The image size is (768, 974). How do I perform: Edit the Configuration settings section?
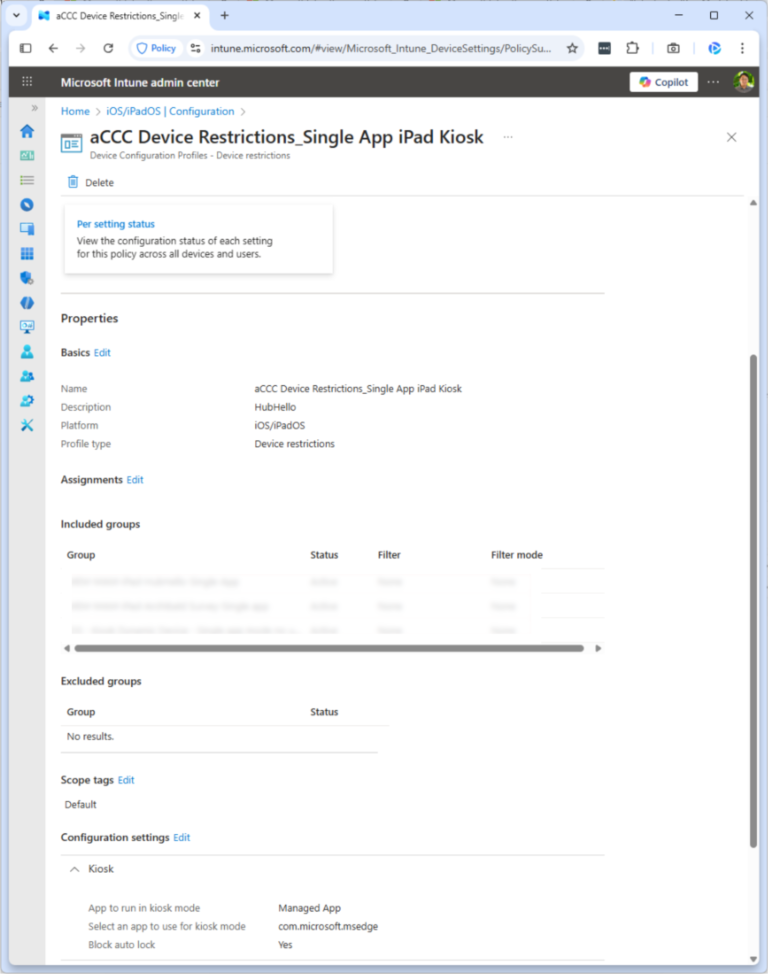pos(181,837)
